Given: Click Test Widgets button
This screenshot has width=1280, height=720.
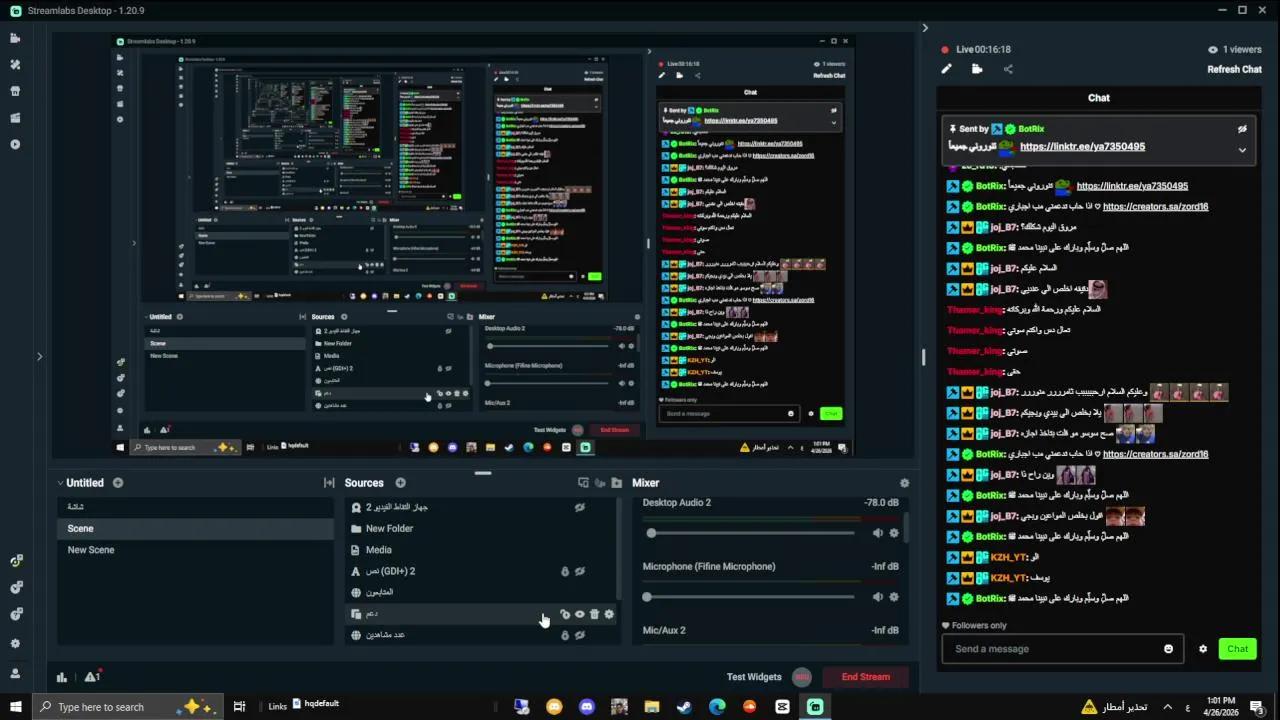Looking at the screenshot, I should [754, 677].
